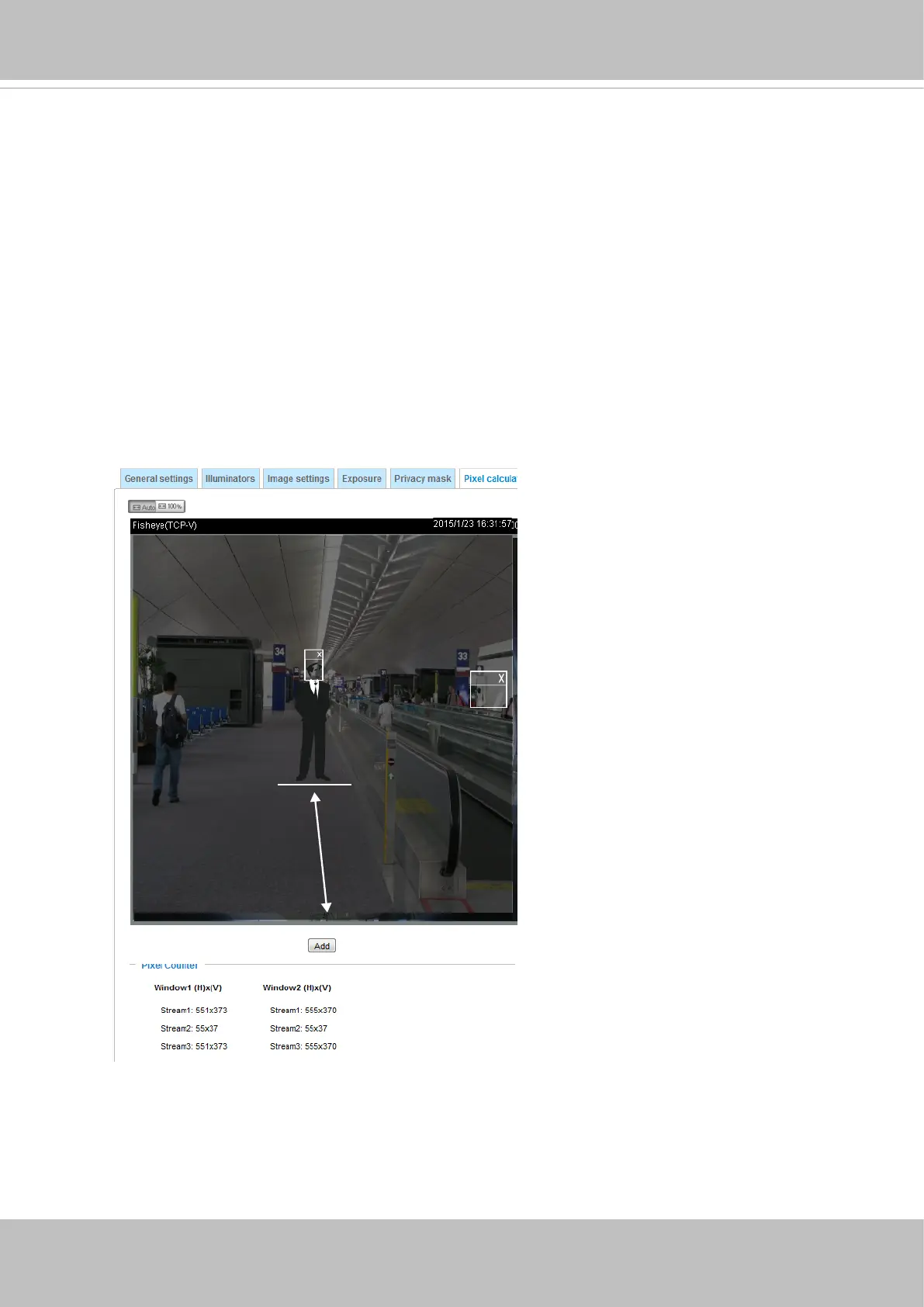Open the General settings tab

tap(159, 478)
